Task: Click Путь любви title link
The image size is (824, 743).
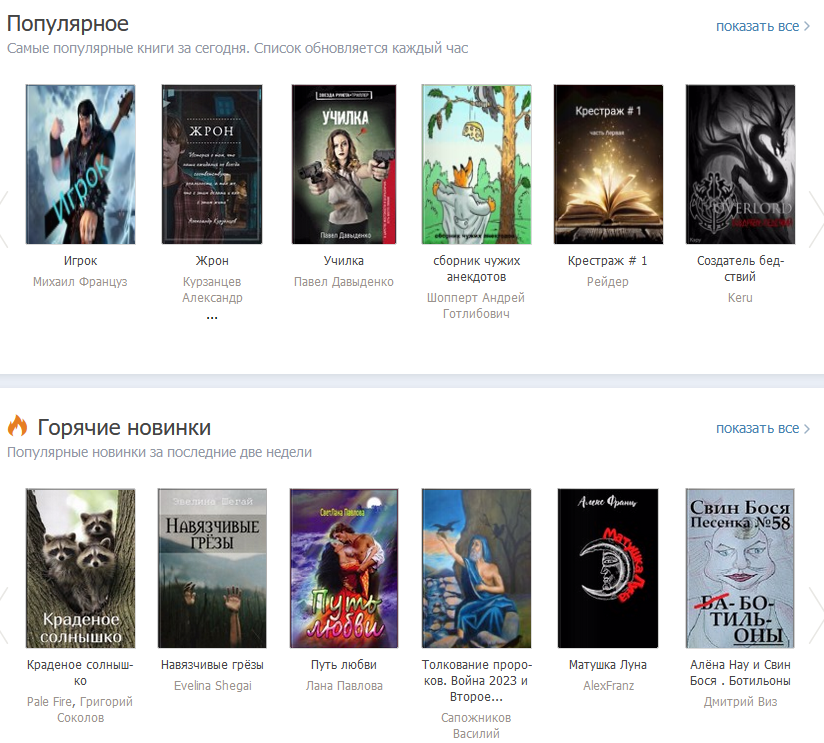Action: [344, 665]
